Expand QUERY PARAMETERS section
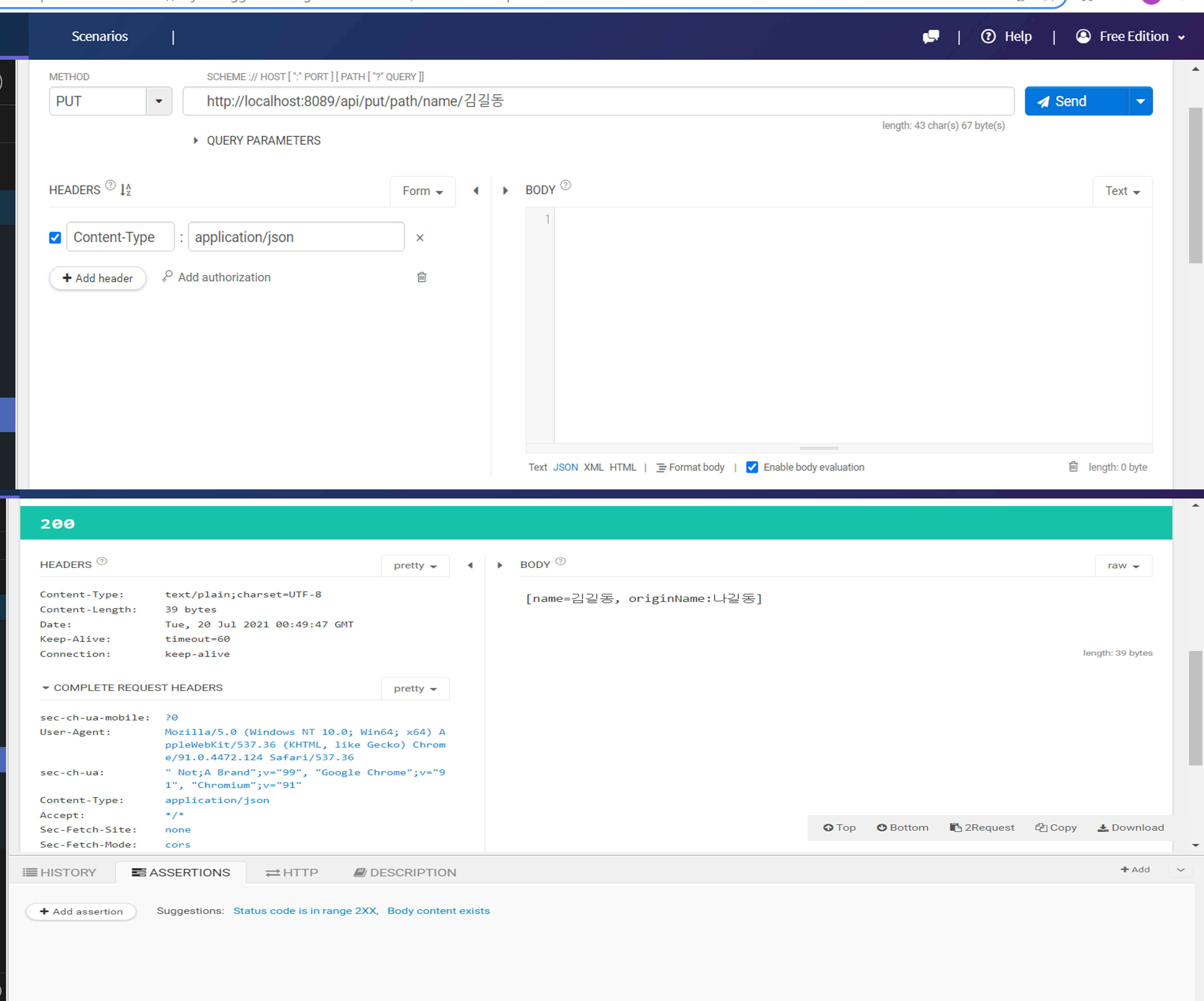1204x1001 pixels. click(257, 140)
